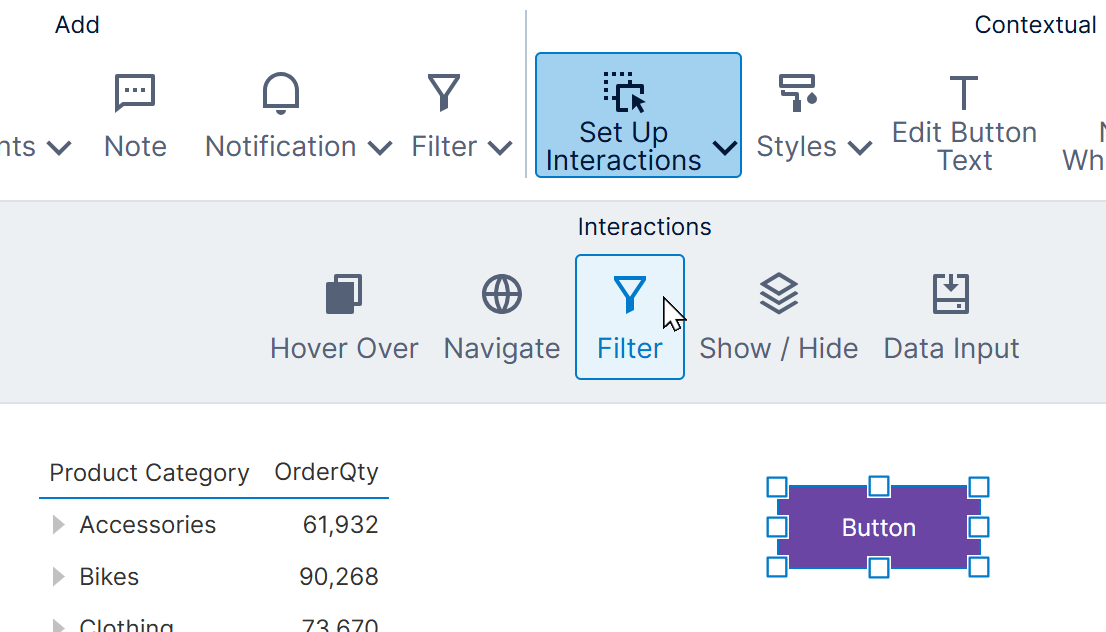
Task: Click the Set Up Interactions icon
Action: (x=624, y=92)
